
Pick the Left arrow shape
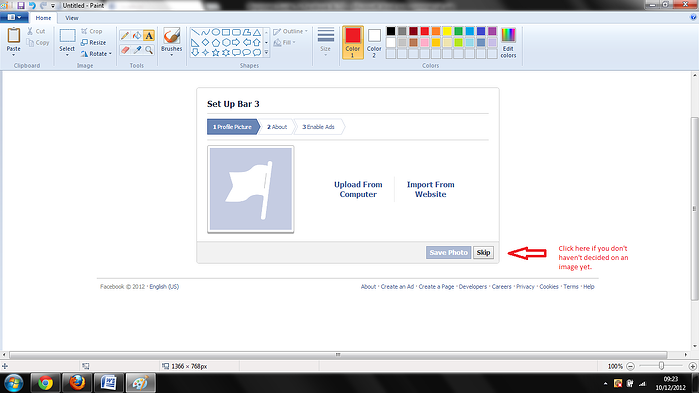click(247, 42)
